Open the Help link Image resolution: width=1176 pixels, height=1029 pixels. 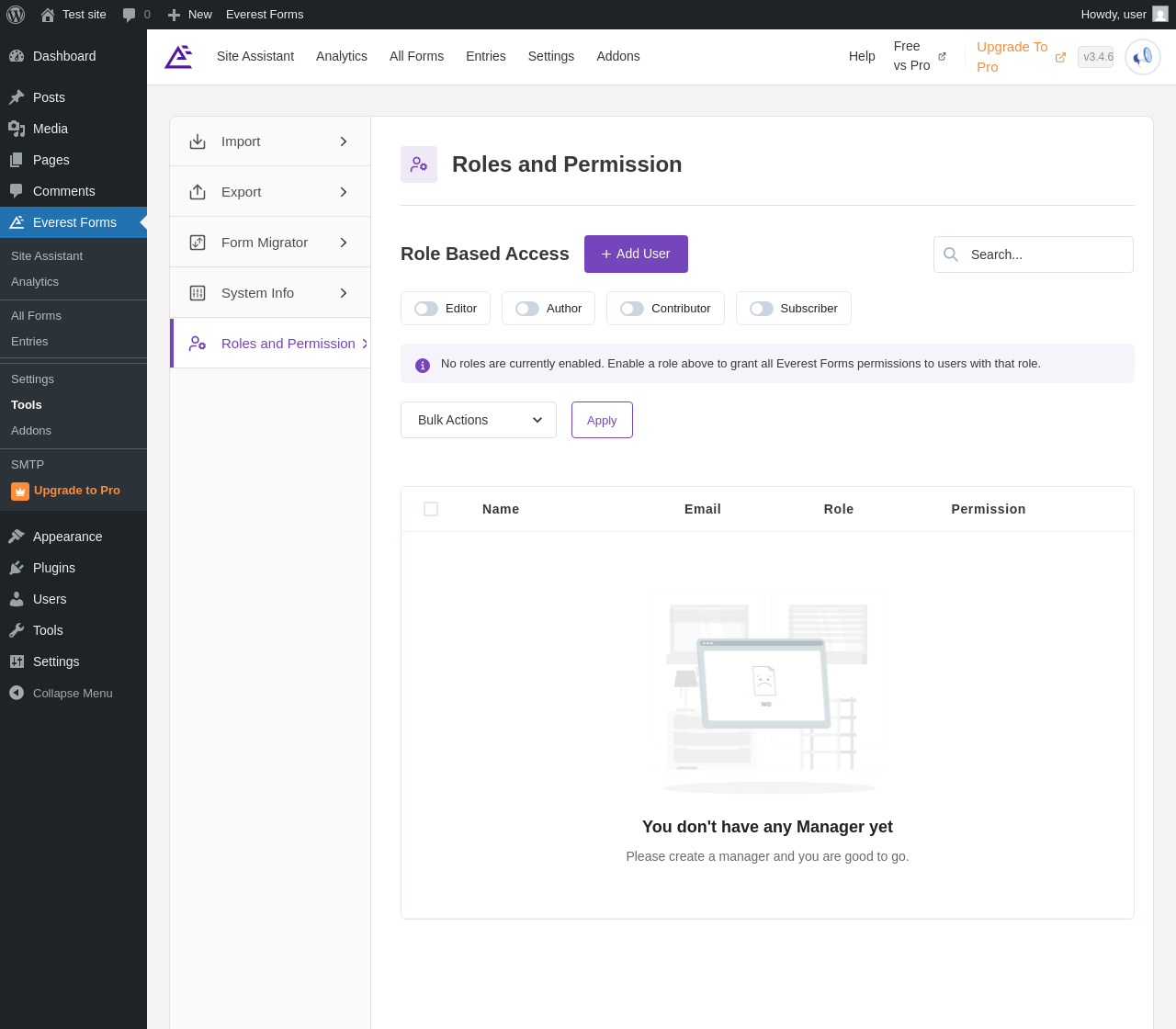click(862, 56)
